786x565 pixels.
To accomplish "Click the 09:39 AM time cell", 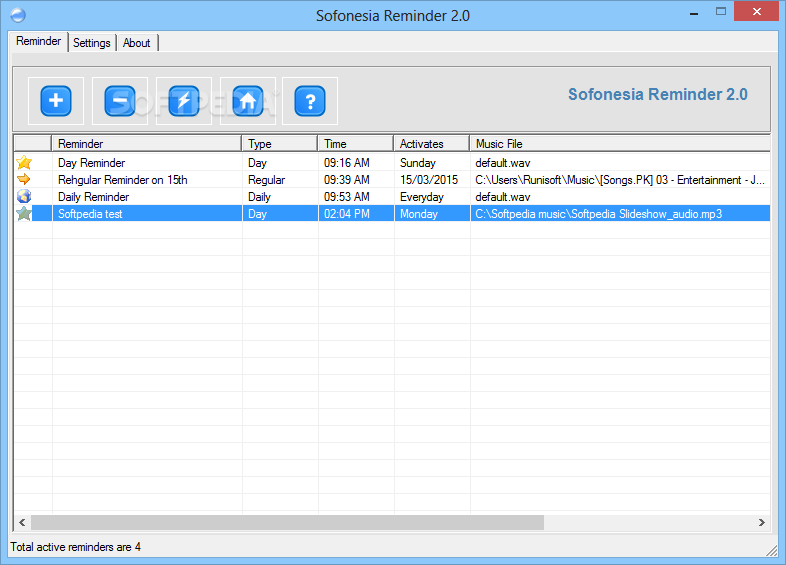I will coord(346,180).
